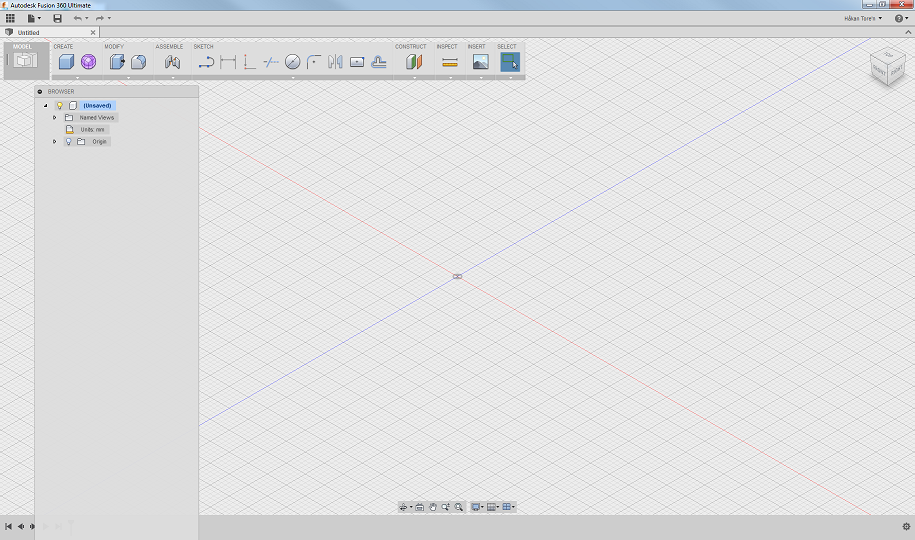This screenshot has width=915, height=540.
Task: Select the Sketch Mirror tool
Action: (x=335, y=62)
